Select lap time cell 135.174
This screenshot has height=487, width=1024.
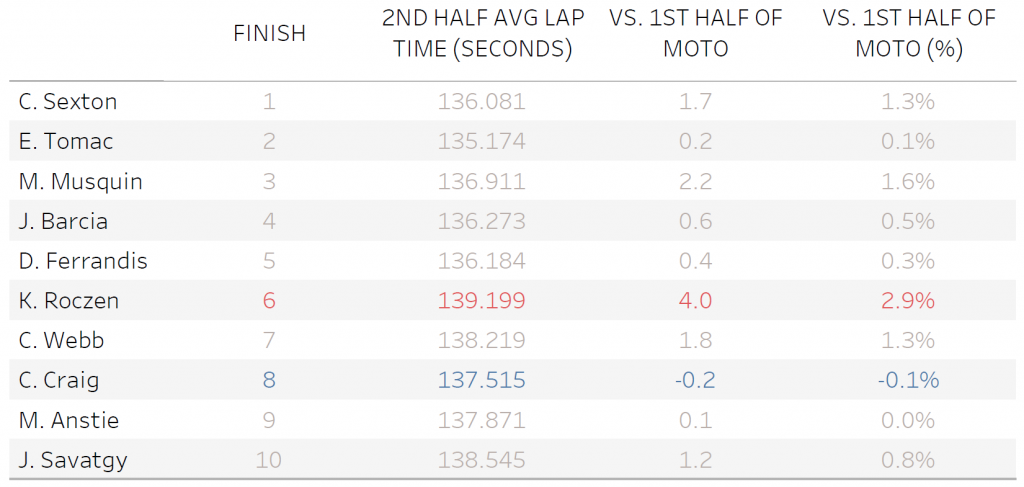point(481,141)
